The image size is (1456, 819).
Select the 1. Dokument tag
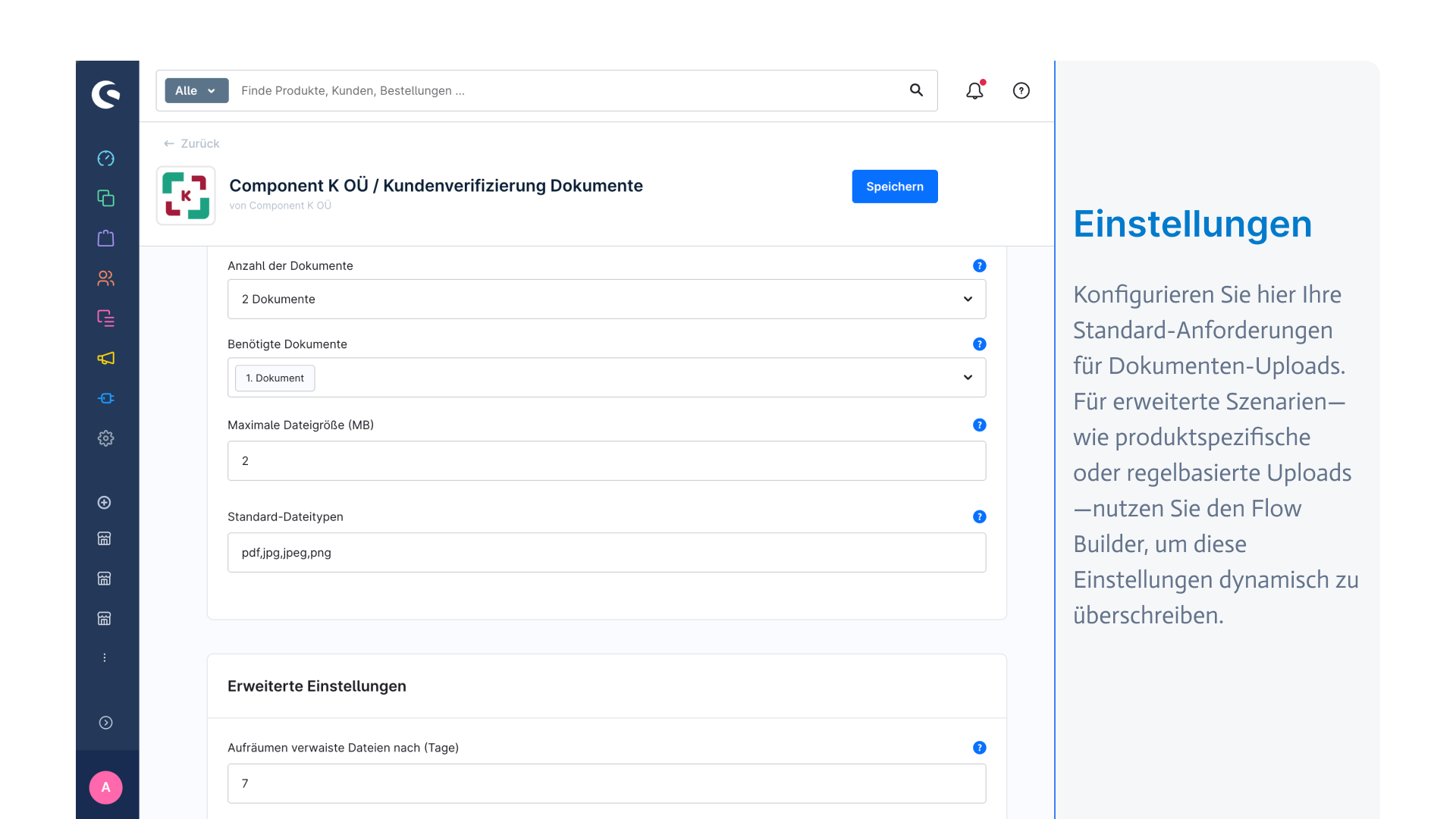pos(275,378)
